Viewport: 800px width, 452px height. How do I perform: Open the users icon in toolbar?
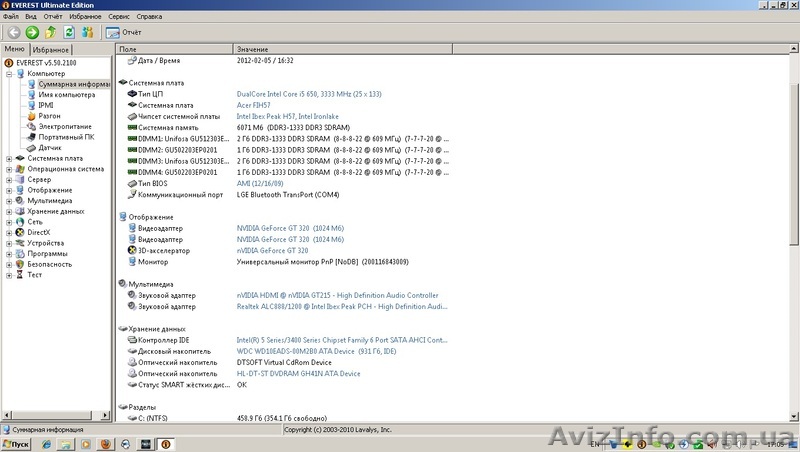[x=88, y=33]
